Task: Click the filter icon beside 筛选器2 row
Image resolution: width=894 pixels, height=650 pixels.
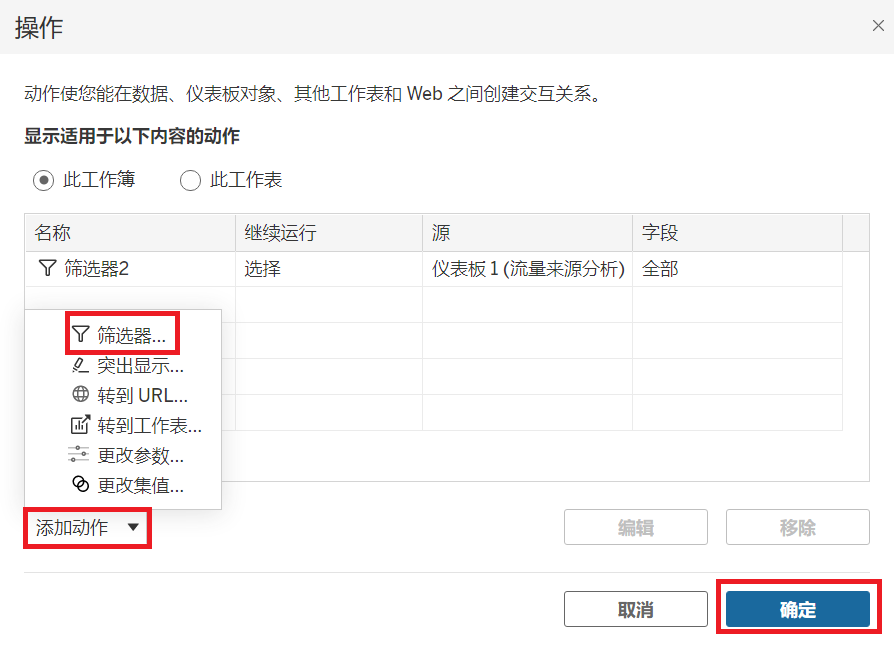Action: pyautogui.click(x=47, y=267)
